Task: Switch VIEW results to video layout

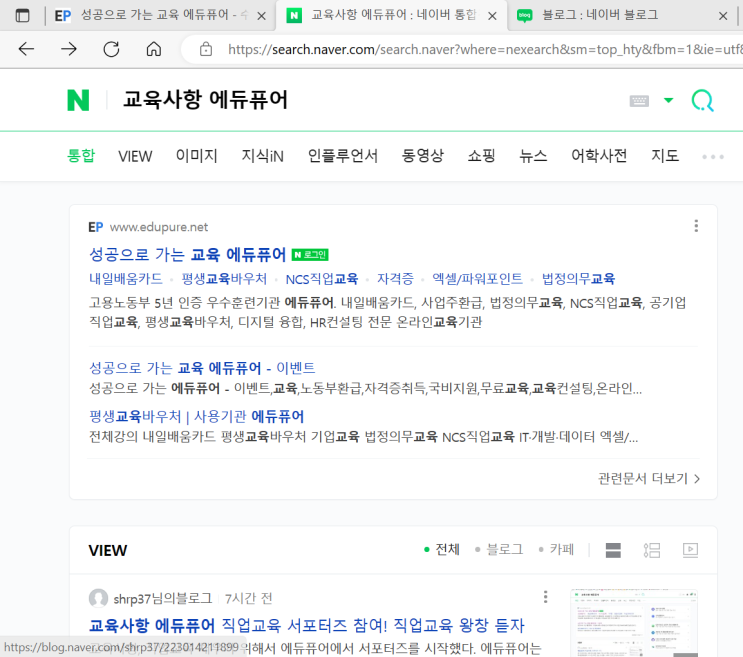Action: (690, 549)
